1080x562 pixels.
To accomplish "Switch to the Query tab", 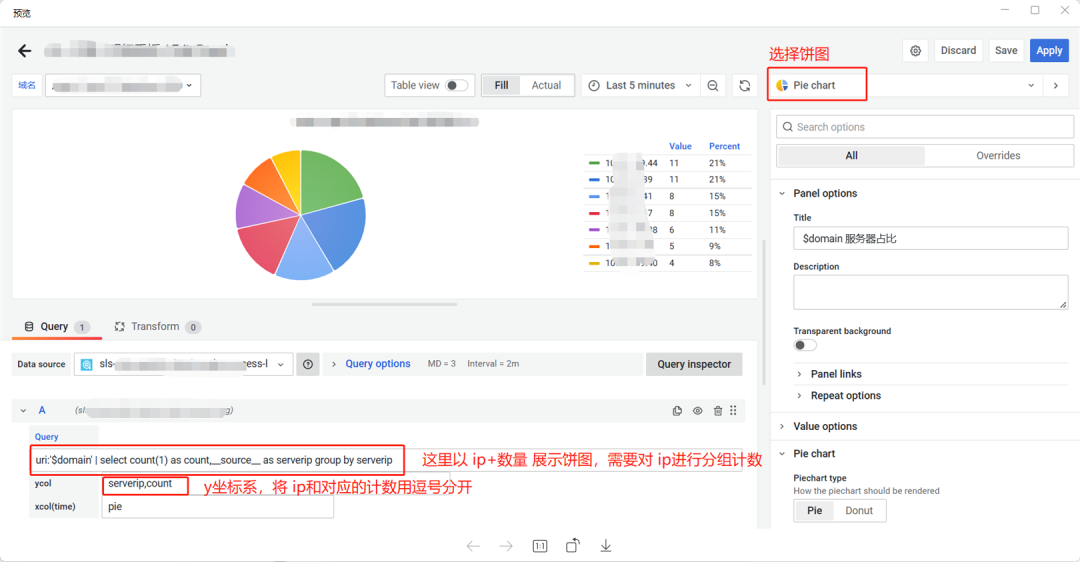I will [56, 326].
